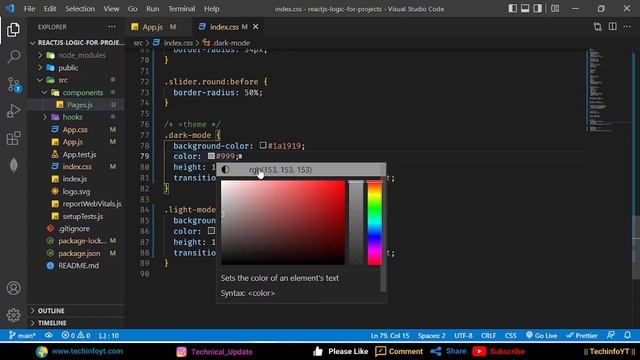Open the File menu
This screenshot has width=640, height=360.
pyautogui.click(x=29, y=9)
